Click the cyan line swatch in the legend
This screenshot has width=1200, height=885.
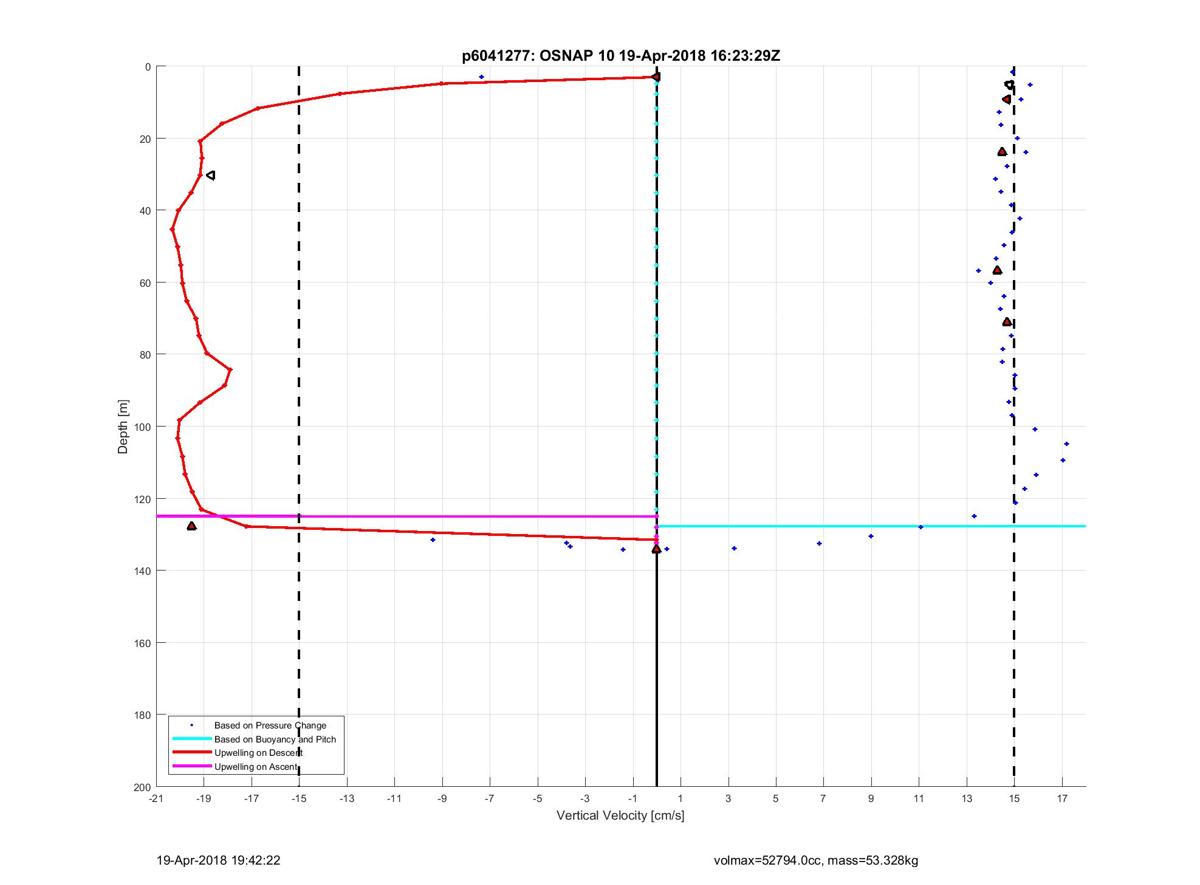click(191, 739)
